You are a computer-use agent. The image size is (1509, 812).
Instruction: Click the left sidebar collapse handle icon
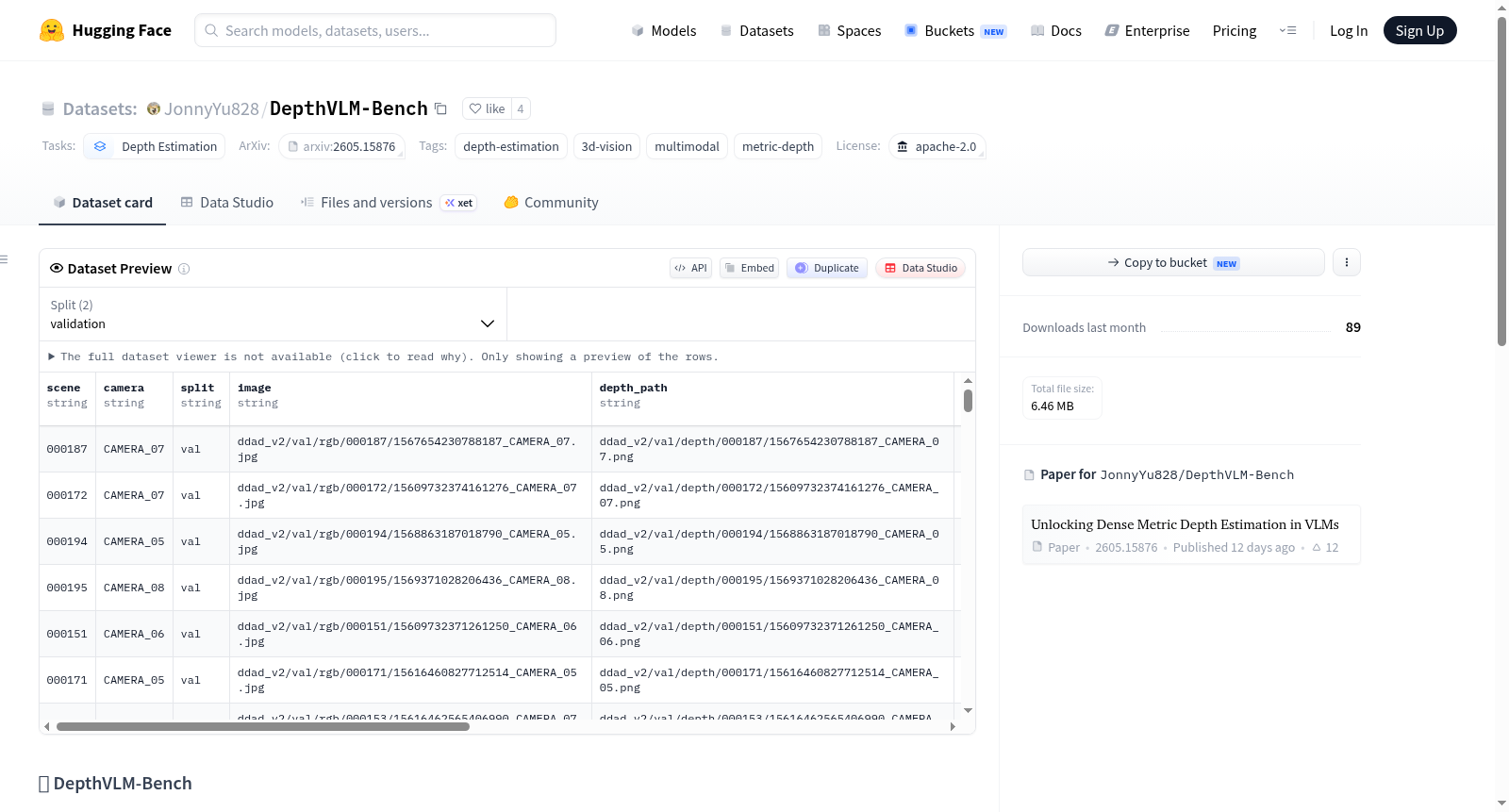click(4, 259)
